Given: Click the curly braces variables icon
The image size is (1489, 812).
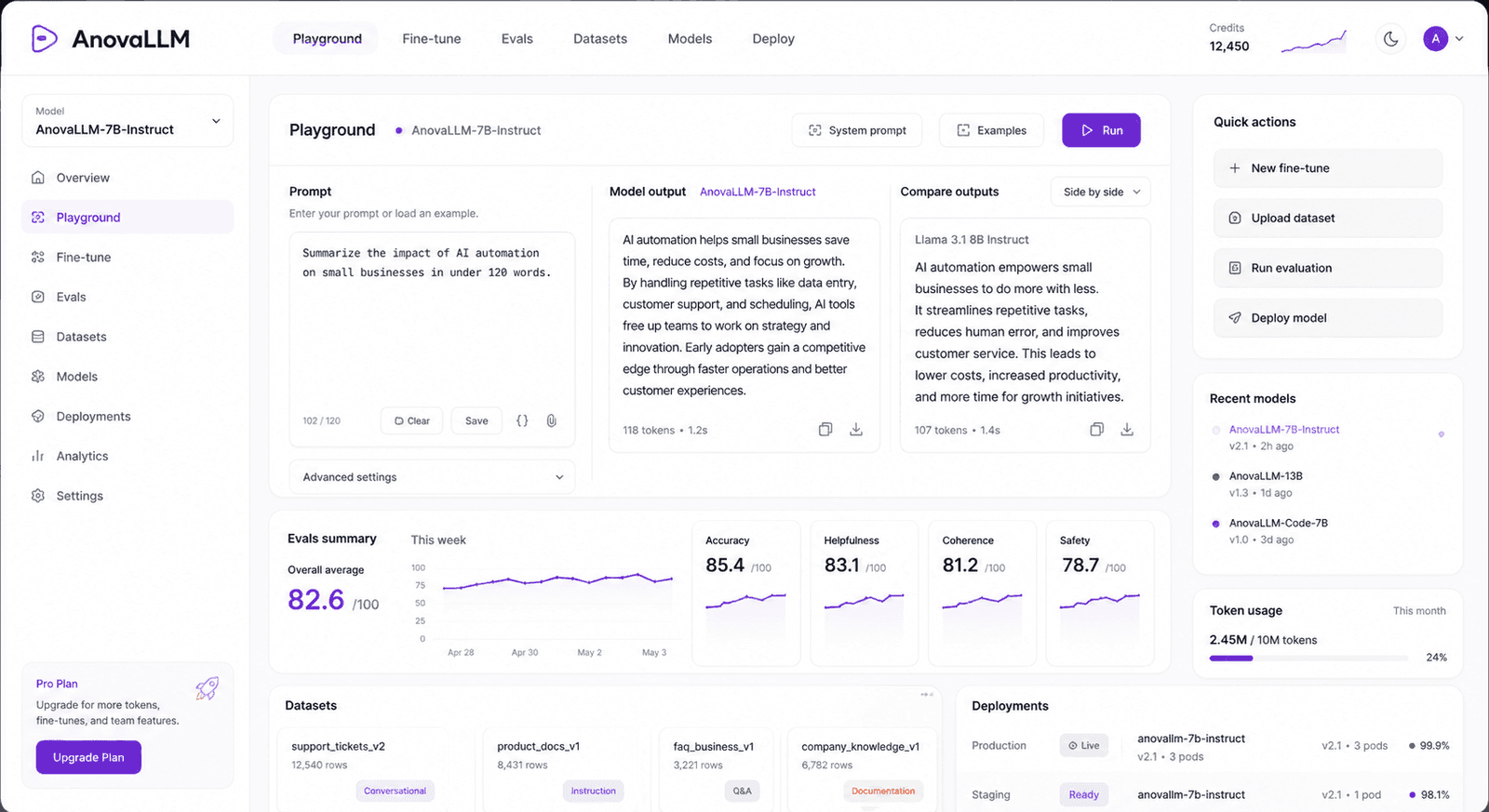Looking at the screenshot, I should [x=522, y=421].
